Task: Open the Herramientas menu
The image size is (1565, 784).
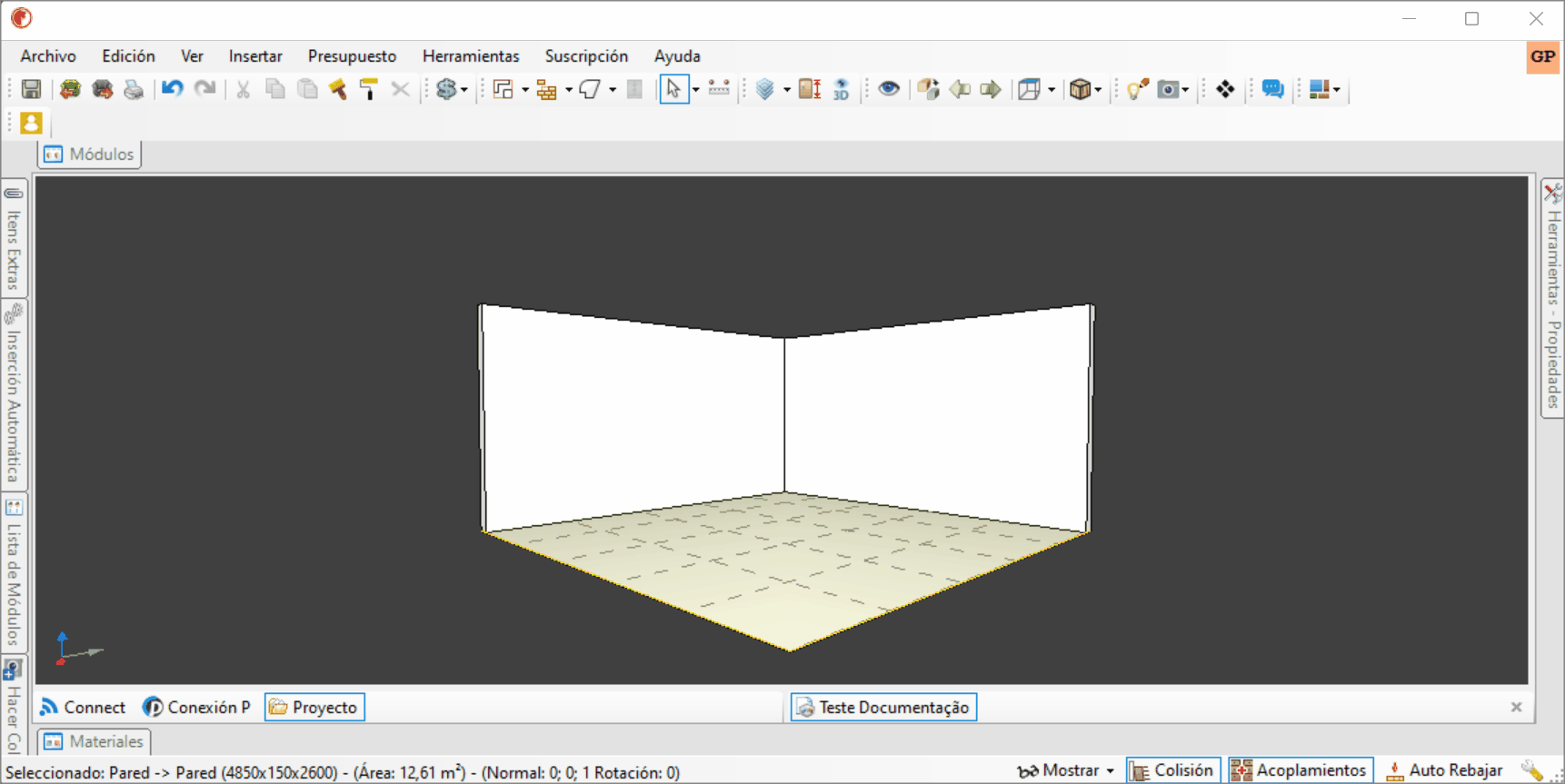Action: pos(471,56)
